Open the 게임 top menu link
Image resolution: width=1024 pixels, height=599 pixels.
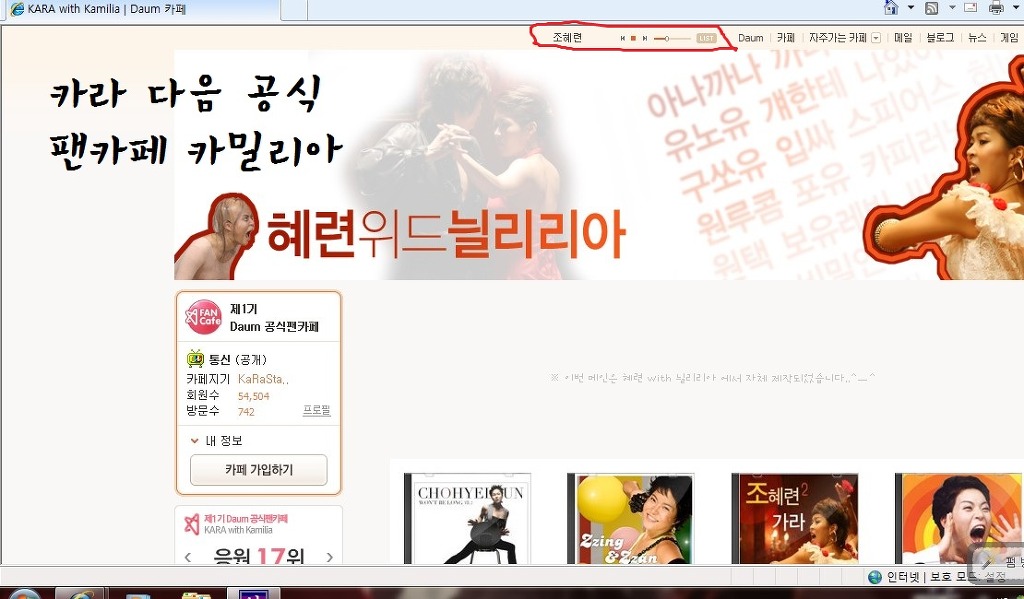pyautogui.click(x=1010, y=38)
